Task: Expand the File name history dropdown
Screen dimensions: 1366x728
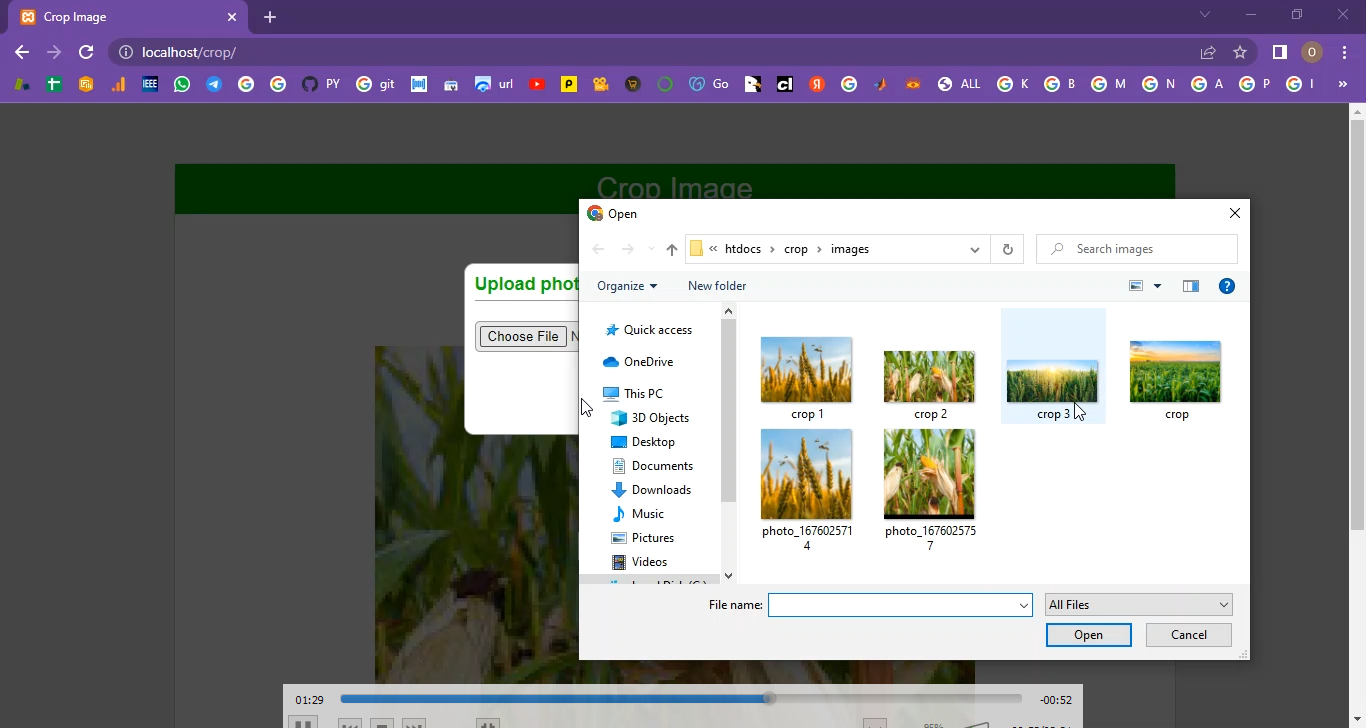Action: point(1023,605)
